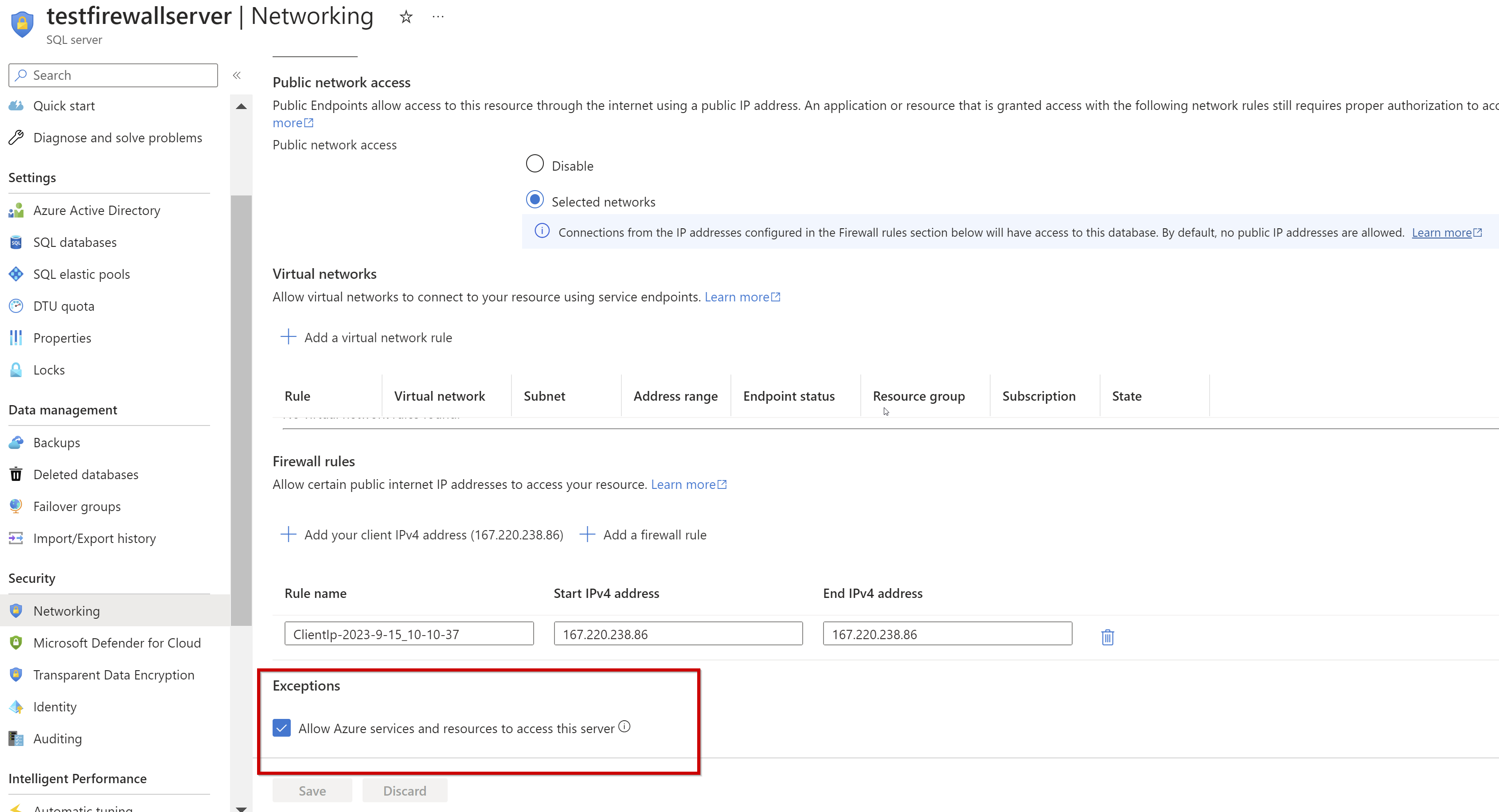
Task: Delete the ClientIp firewall rule via trash icon
Action: pyautogui.click(x=1107, y=637)
